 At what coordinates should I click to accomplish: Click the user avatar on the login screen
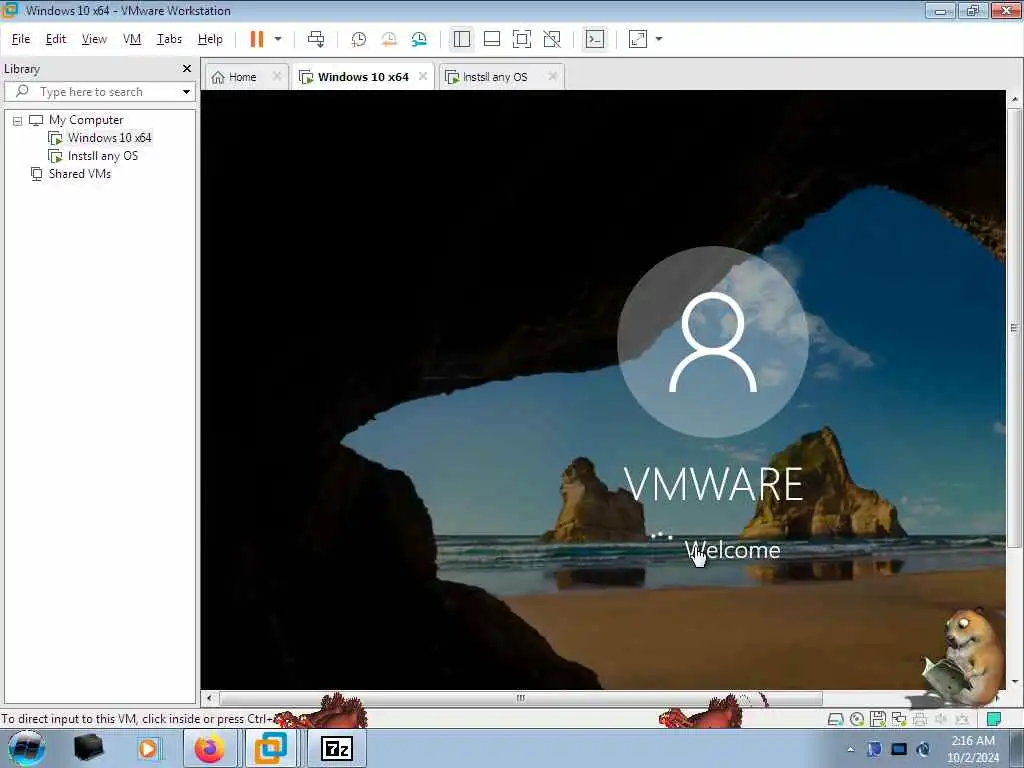(712, 342)
